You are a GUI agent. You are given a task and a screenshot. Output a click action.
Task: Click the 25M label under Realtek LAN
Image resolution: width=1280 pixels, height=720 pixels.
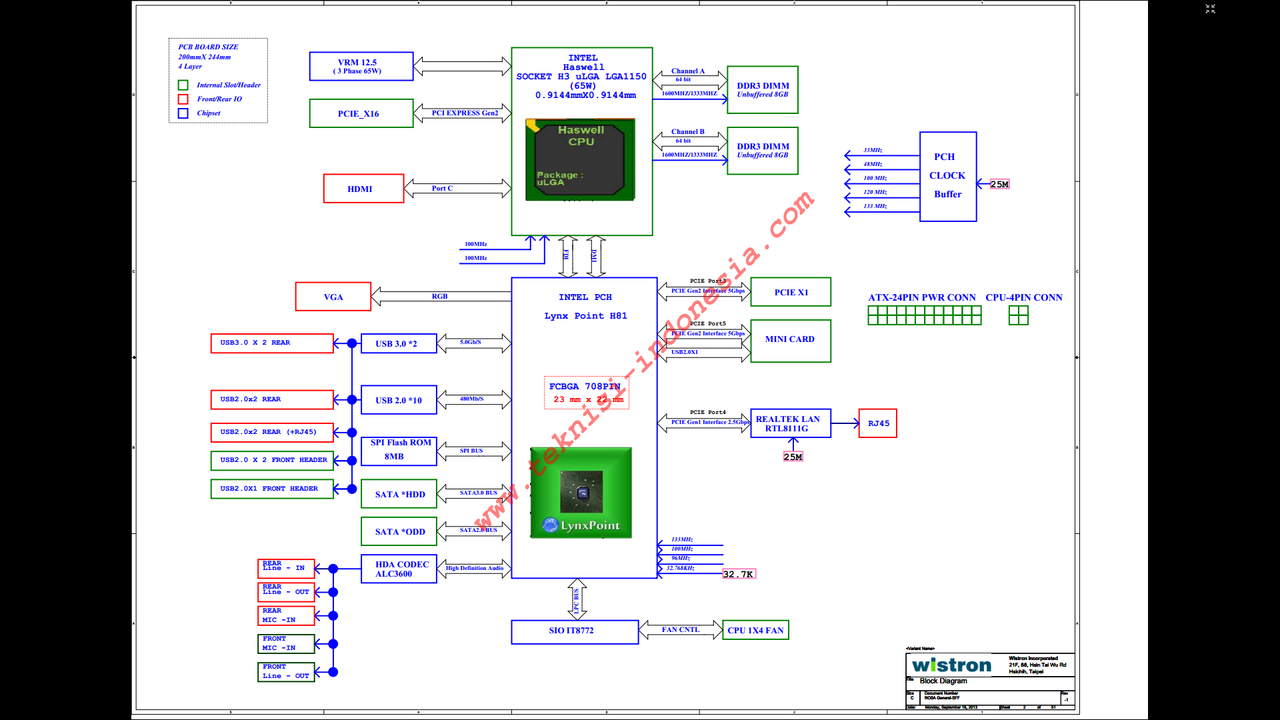coord(792,457)
